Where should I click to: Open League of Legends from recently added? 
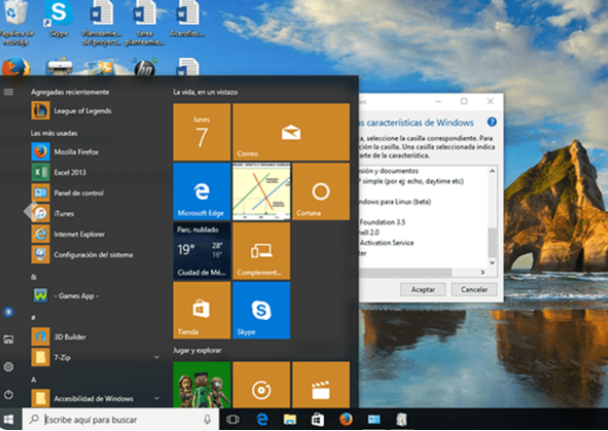[70, 111]
